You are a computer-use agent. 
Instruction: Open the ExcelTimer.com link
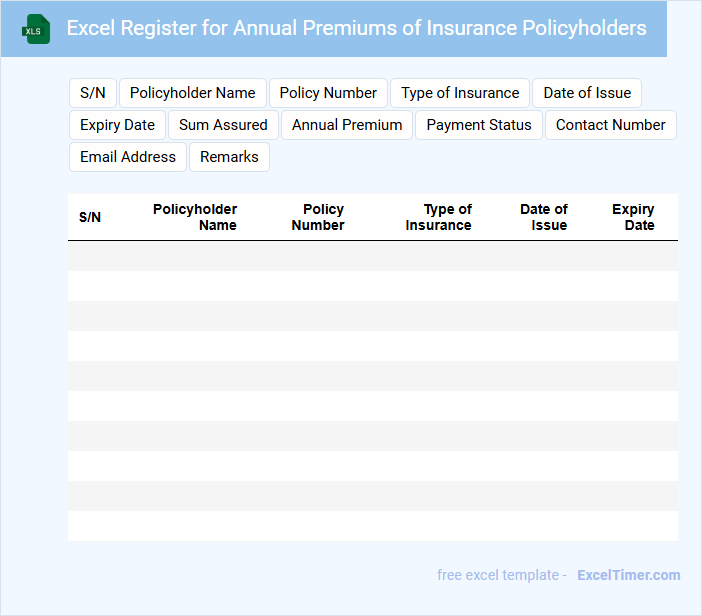click(x=628, y=575)
